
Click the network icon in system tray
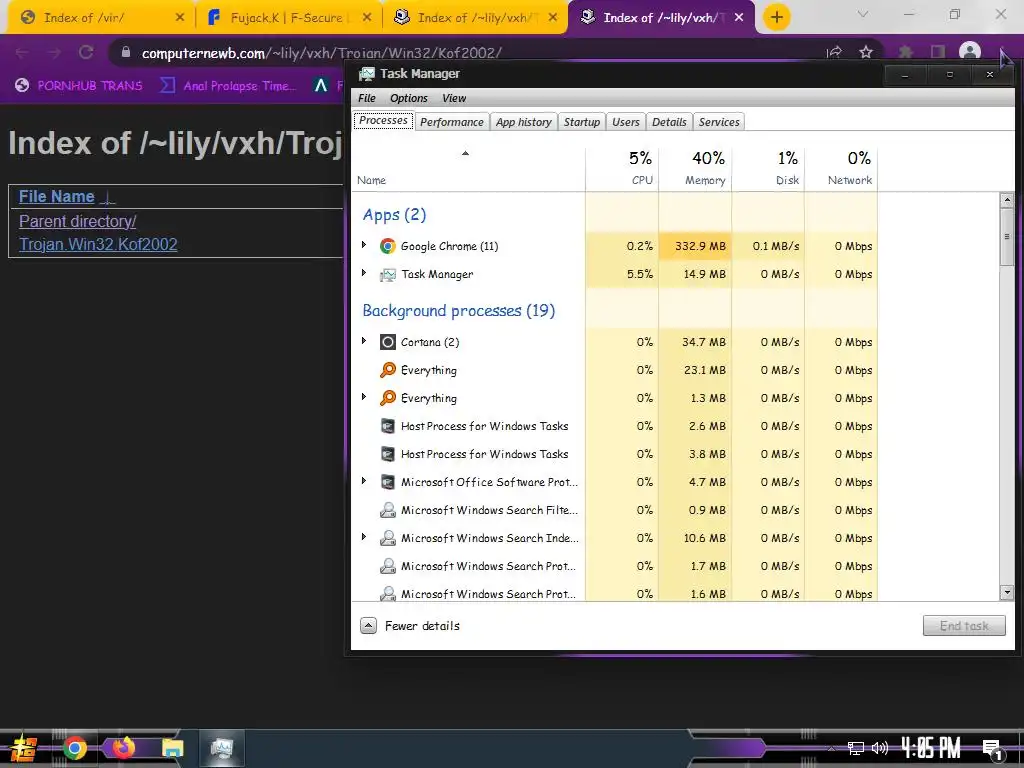pos(855,748)
